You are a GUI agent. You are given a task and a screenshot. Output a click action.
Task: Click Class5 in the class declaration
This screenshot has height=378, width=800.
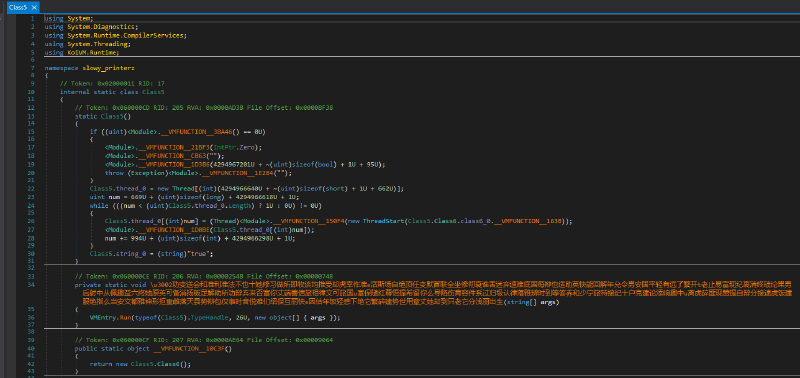pyautogui.click(x=154, y=92)
